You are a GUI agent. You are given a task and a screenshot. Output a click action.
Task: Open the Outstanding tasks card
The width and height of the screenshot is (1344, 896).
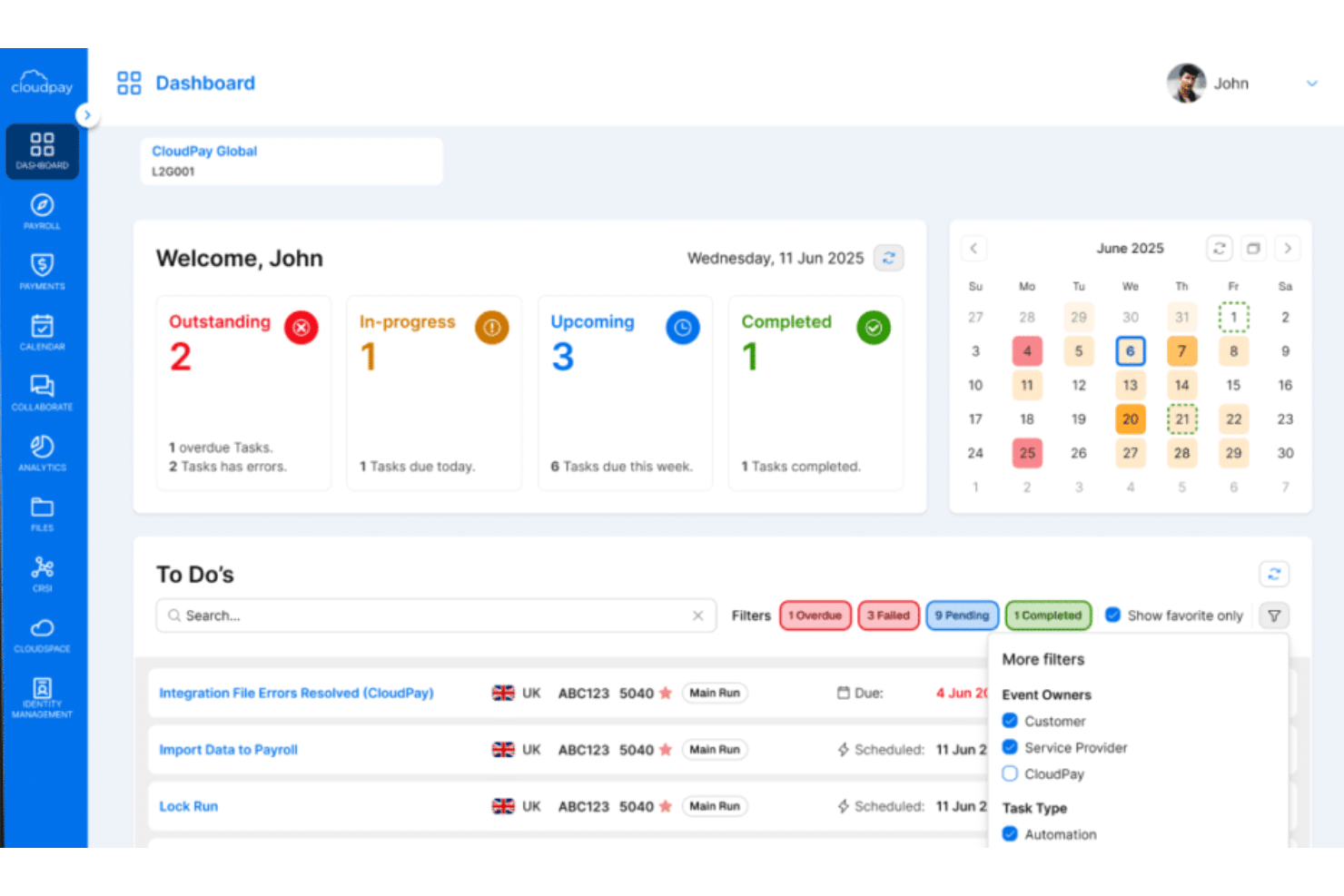pos(243,393)
